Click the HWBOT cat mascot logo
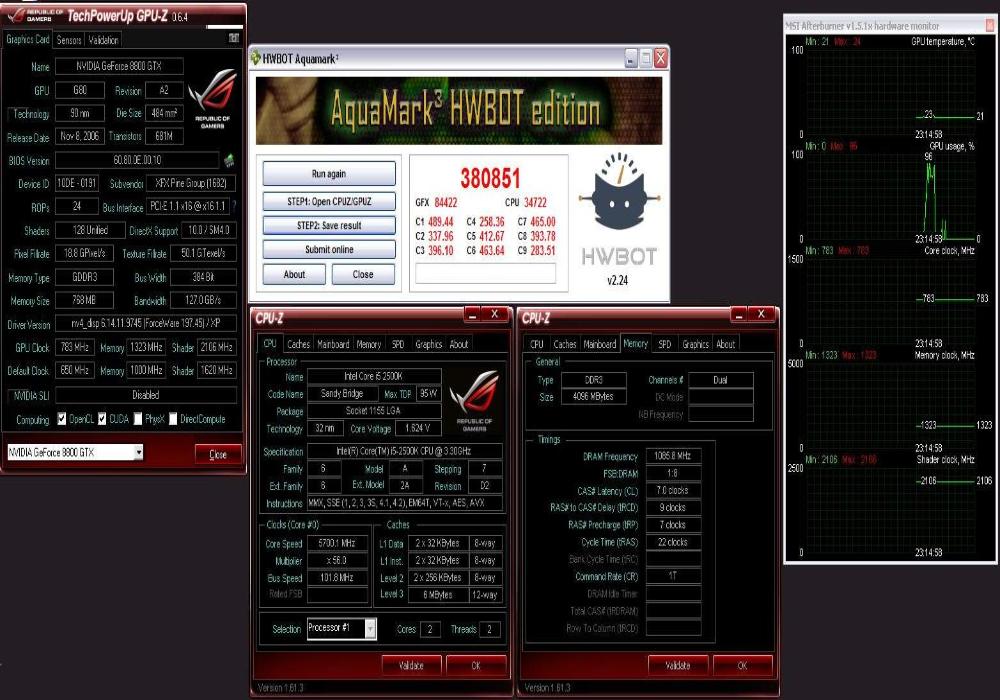 point(619,193)
